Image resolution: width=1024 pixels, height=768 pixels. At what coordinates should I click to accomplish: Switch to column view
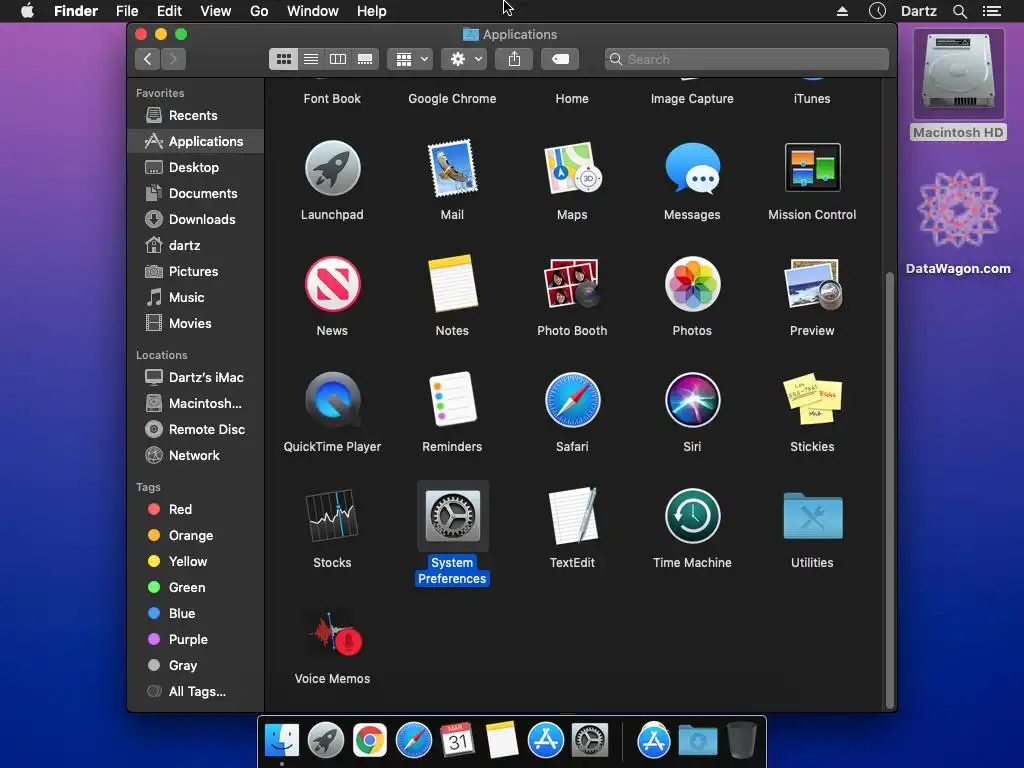[x=338, y=59]
